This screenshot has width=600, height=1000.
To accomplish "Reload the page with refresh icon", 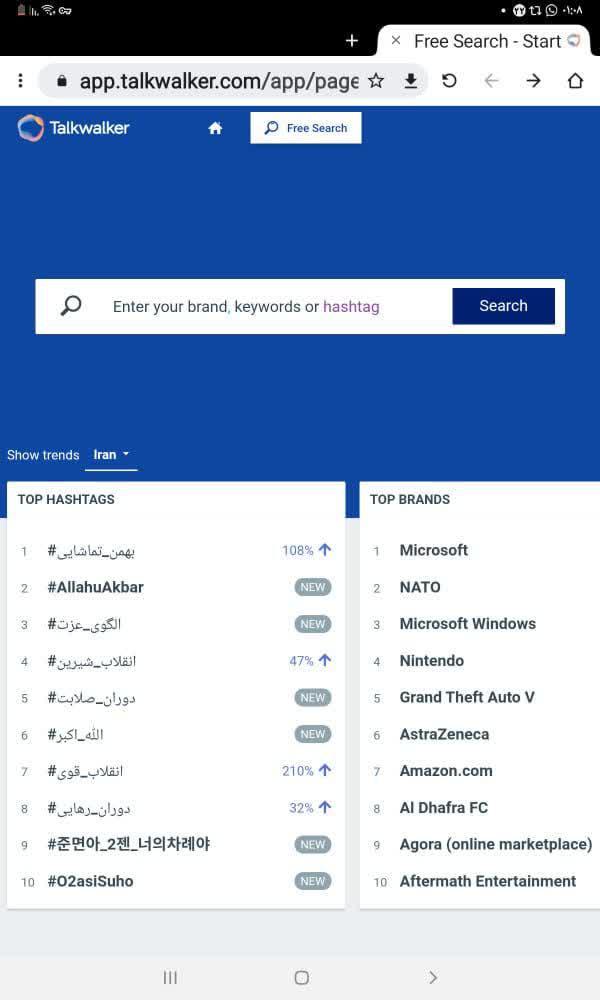I will pyautogui.click(x=449, y=80).
